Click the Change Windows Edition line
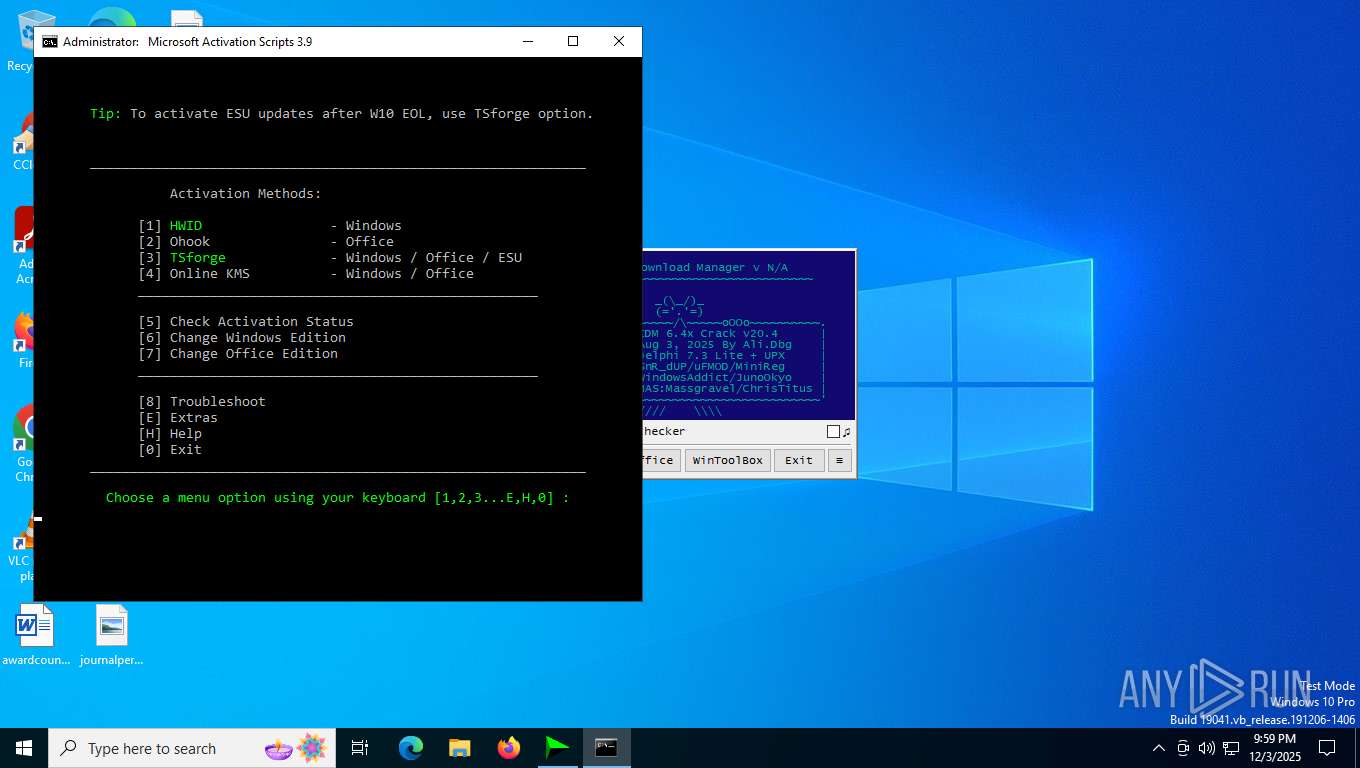 242,338
